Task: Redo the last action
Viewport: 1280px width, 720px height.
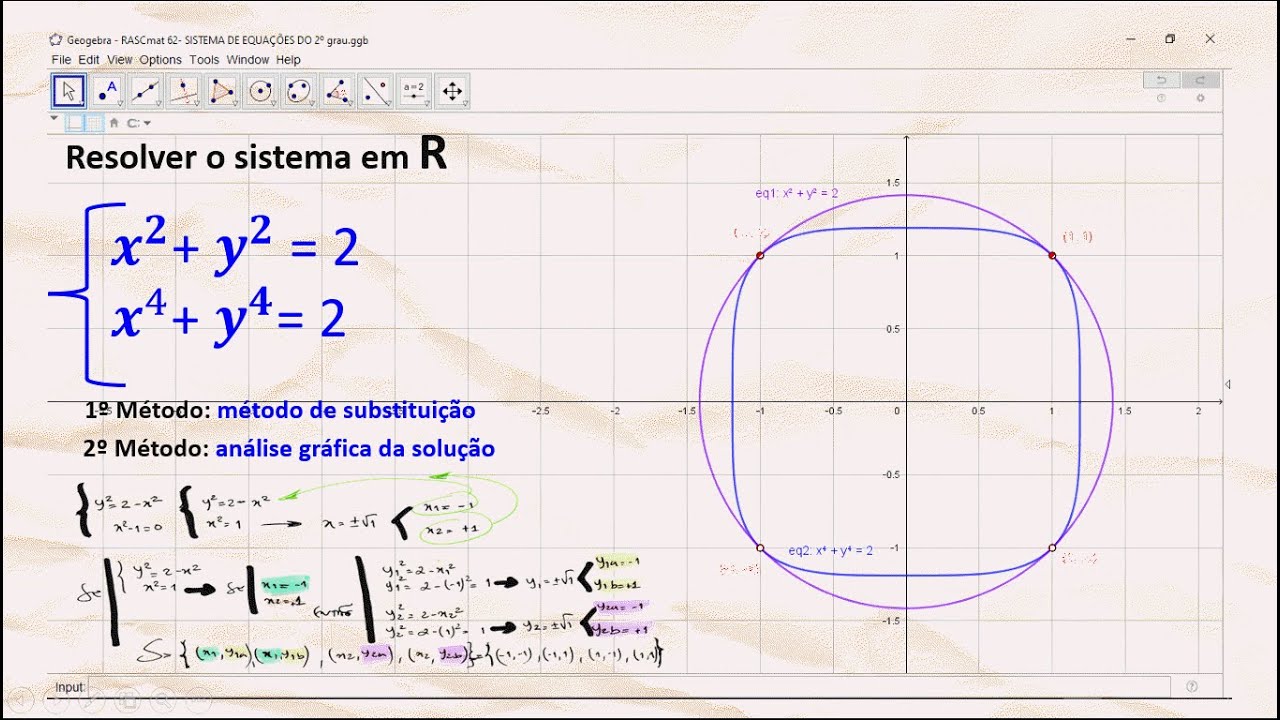Action: pyautogui.click(x=1200, y=80)
